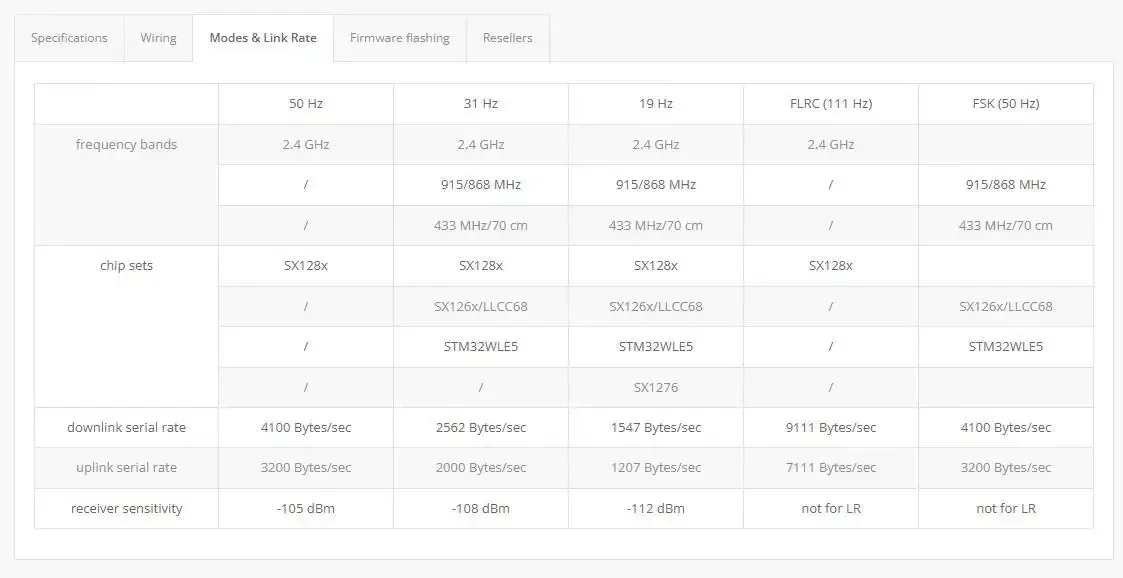Select the 19 Hz column header
Image resolution: width=1123 pixels, height=578 pixels.
coord(656,104)
